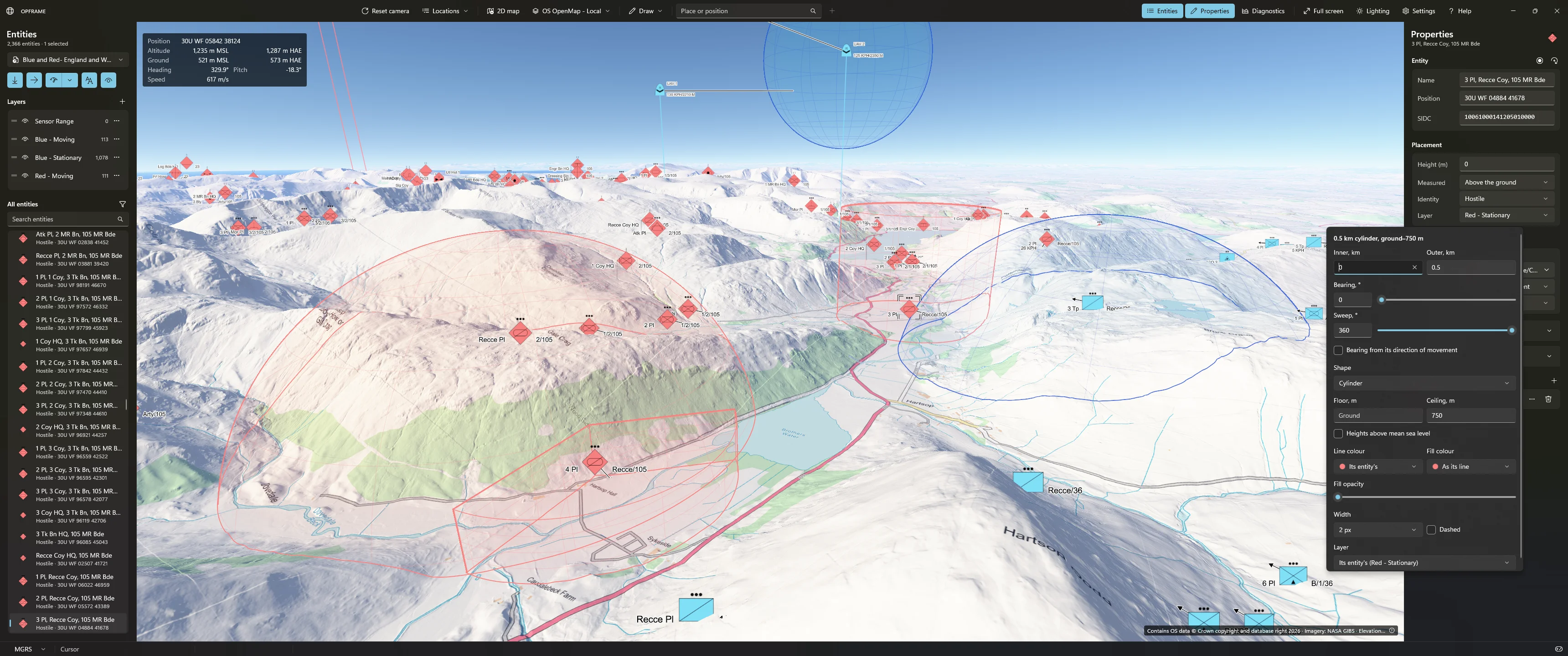Toggle visibility of Blue - Stationary layer

point(25,158)
